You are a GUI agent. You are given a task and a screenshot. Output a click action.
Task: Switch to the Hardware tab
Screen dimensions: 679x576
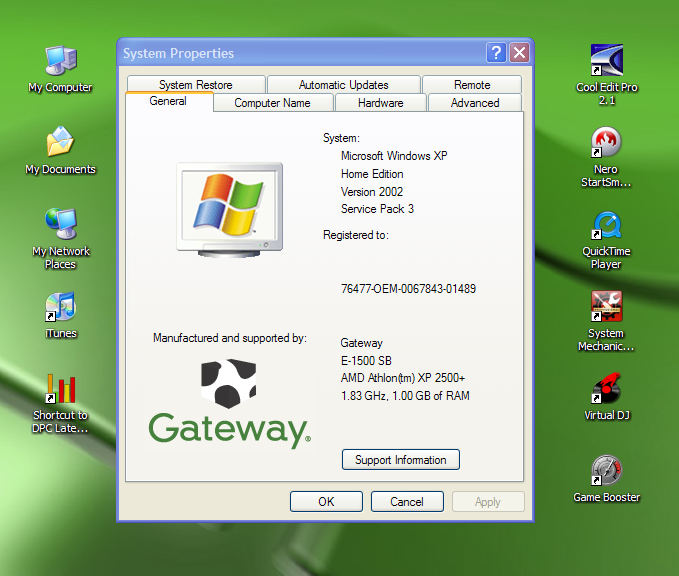381,103
